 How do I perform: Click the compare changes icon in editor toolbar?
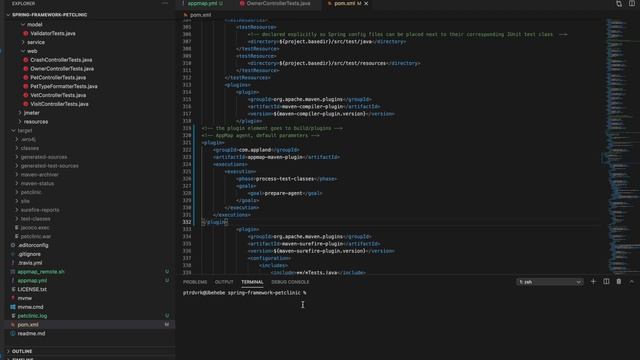(x=619, y=4)
